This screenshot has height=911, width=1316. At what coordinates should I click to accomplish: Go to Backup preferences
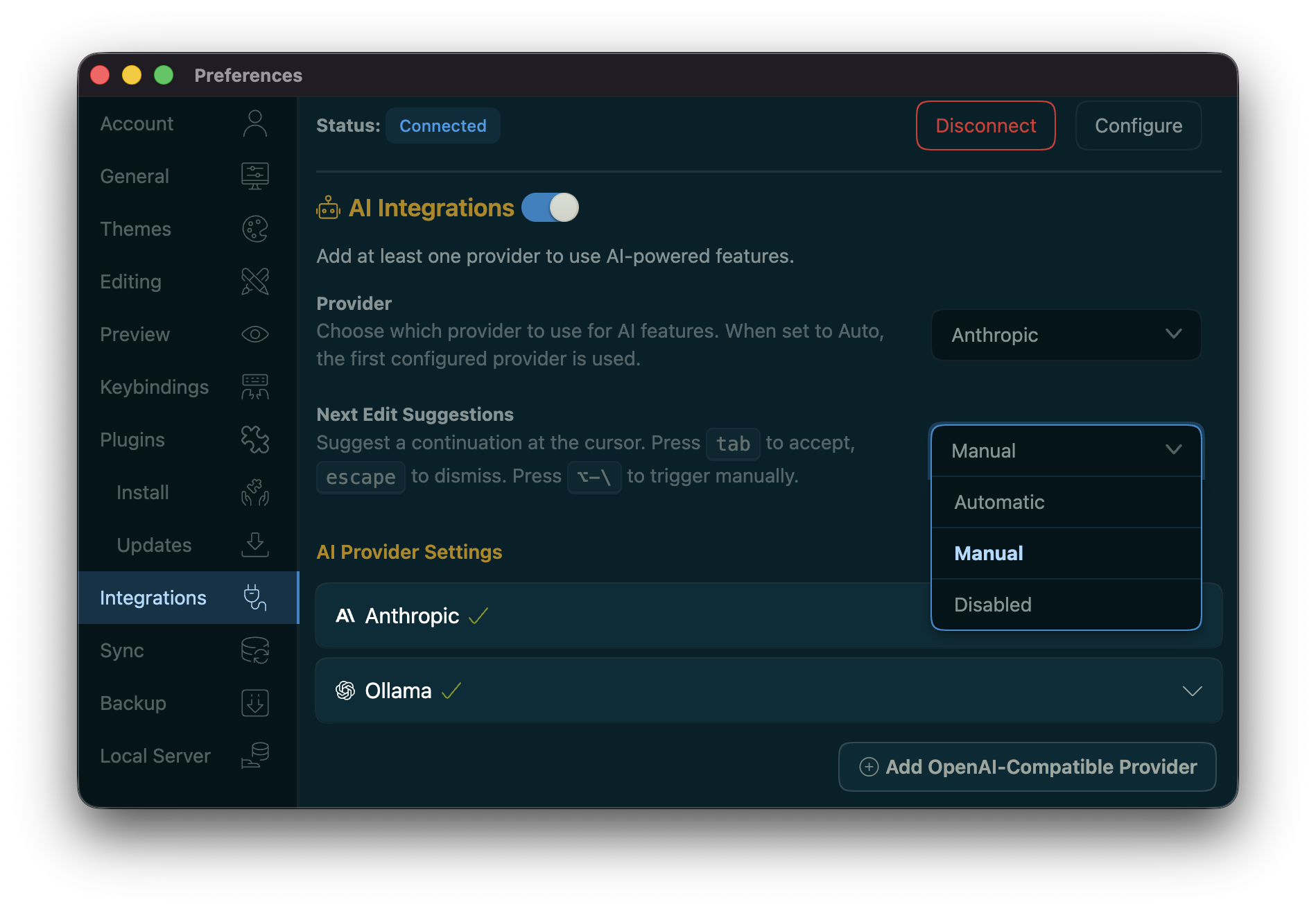pyautogui.click(x=188, y=703)
